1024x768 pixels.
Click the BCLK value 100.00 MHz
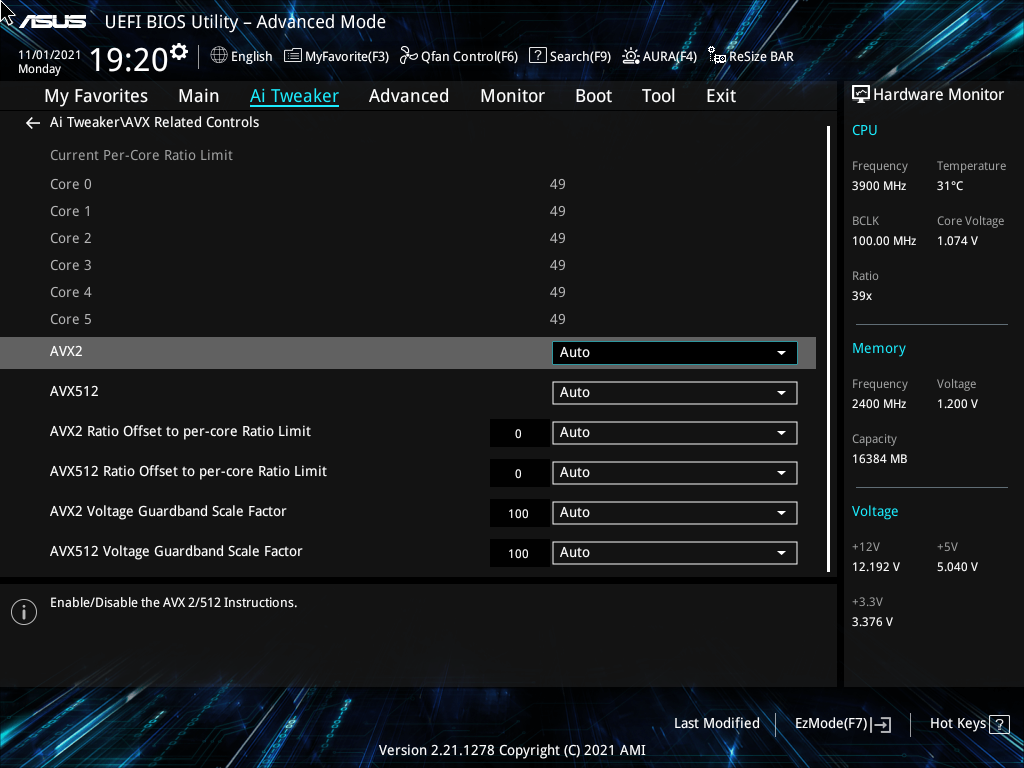coord(884,241)
